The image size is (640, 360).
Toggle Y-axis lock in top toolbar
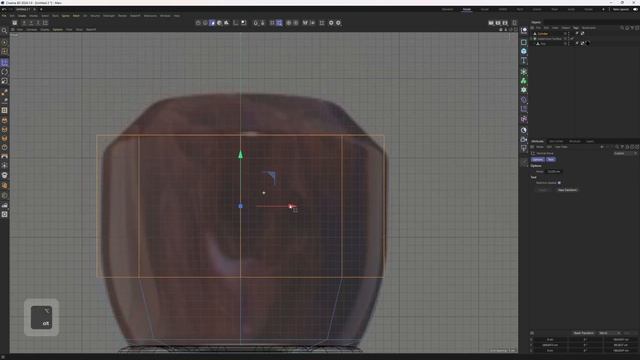[31, 23]
